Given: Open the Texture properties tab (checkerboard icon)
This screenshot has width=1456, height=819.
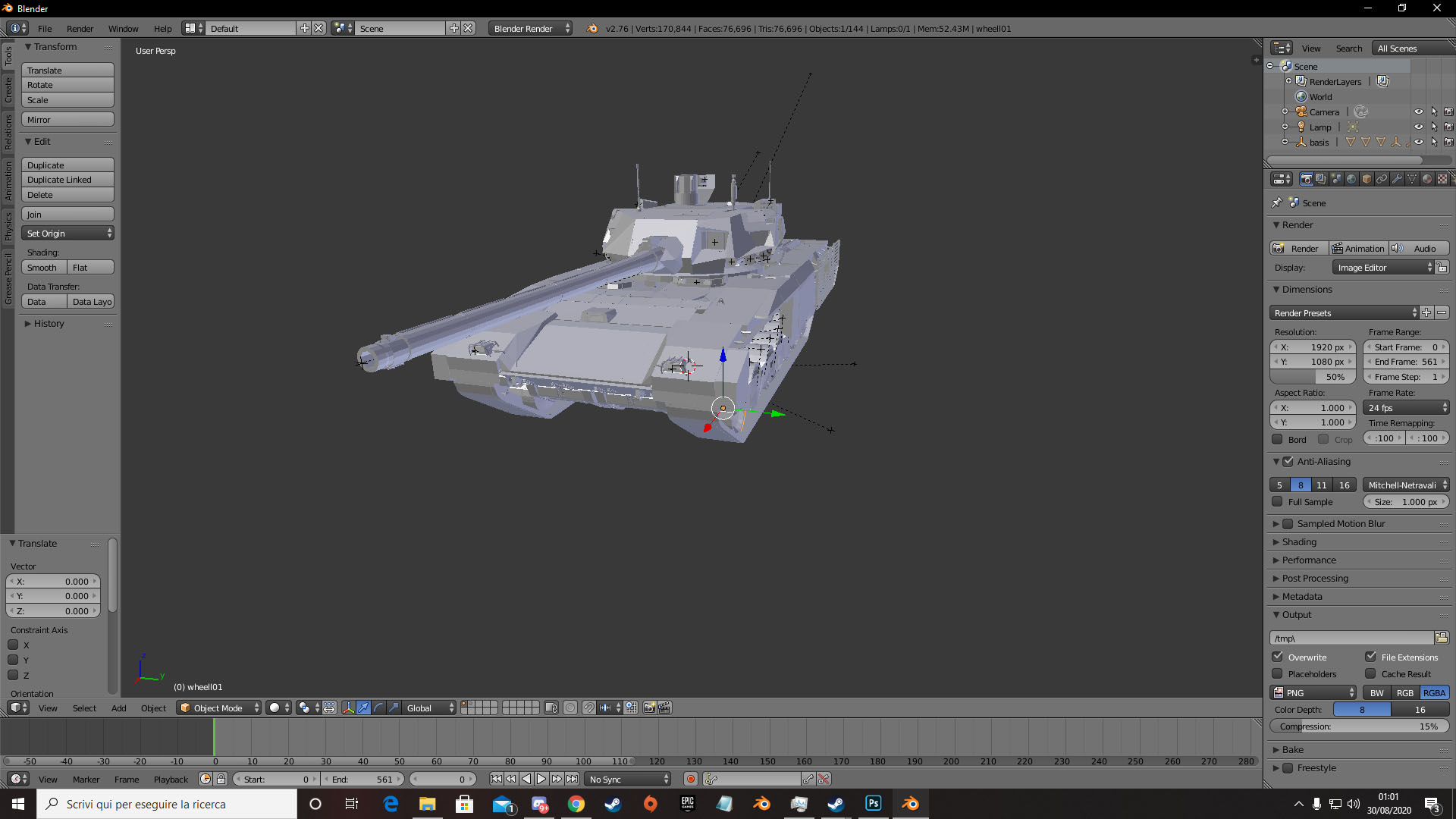Looking at the screenshot, I should point(1442,179).
